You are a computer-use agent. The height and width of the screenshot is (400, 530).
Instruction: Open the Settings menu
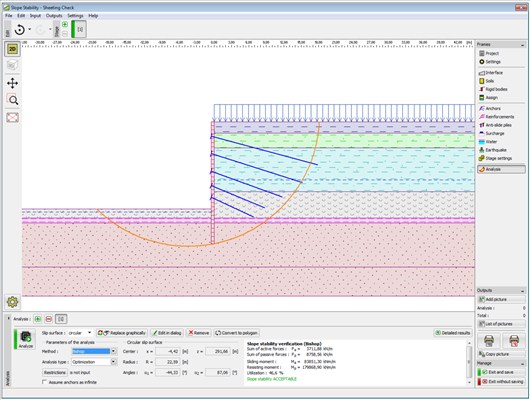click(x=75, y=16)
